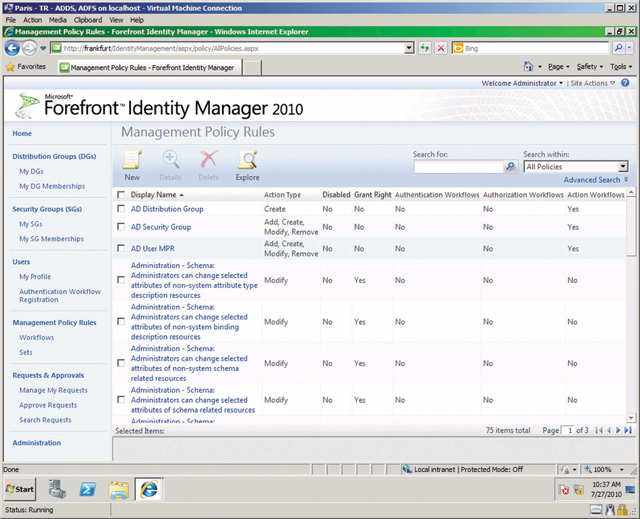Open the Clipboard menu

point(88,20)
